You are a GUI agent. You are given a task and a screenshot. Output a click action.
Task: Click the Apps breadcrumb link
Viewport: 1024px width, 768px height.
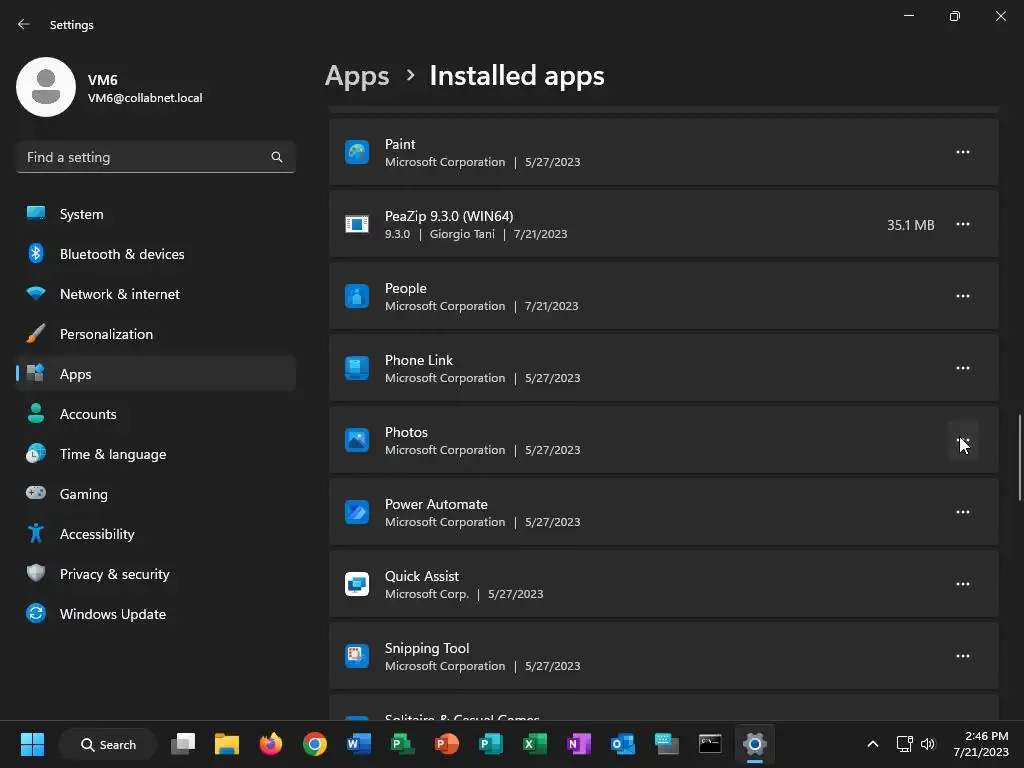(357, 76)
